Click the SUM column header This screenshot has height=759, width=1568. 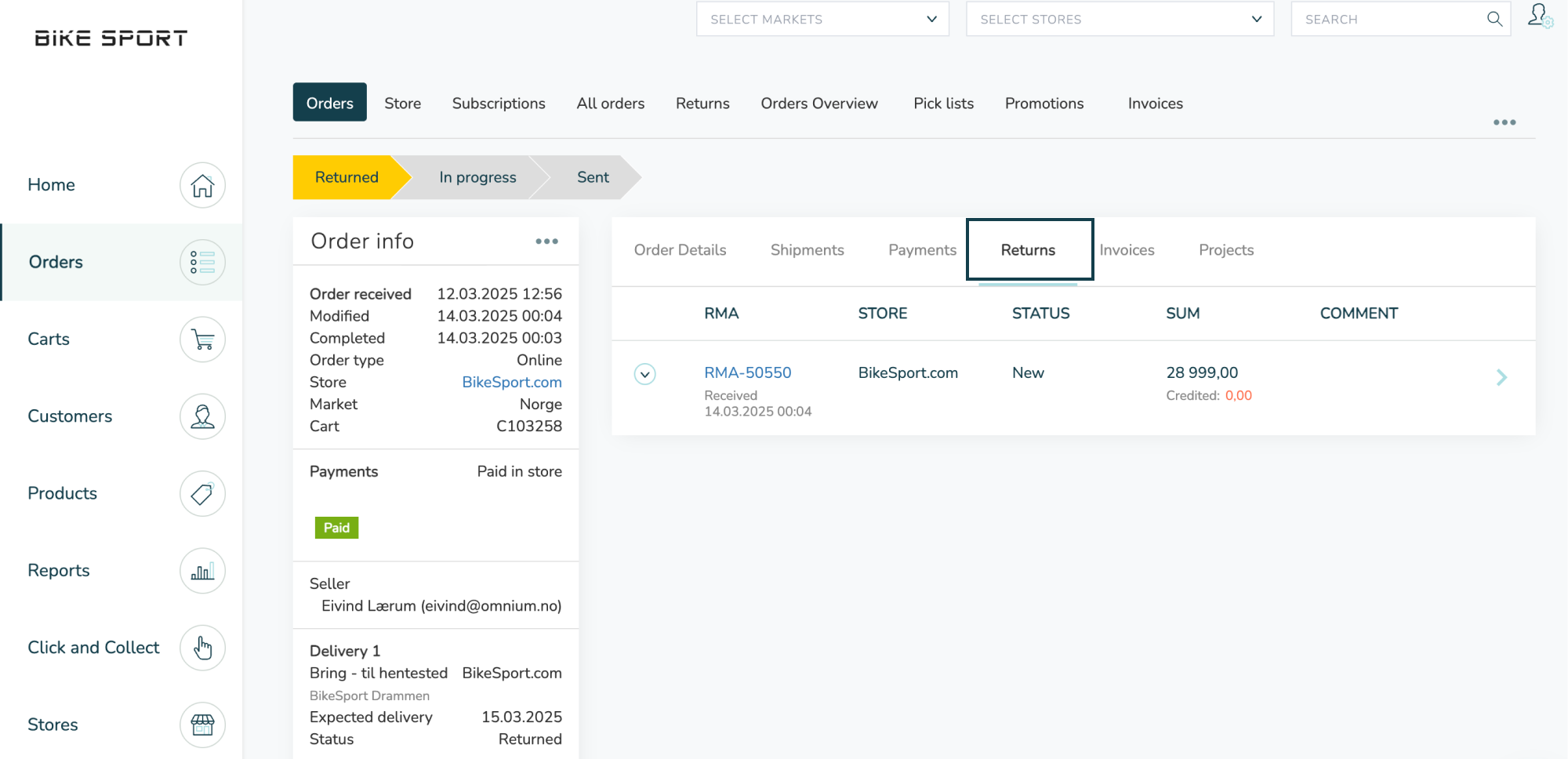point(1182,314)
